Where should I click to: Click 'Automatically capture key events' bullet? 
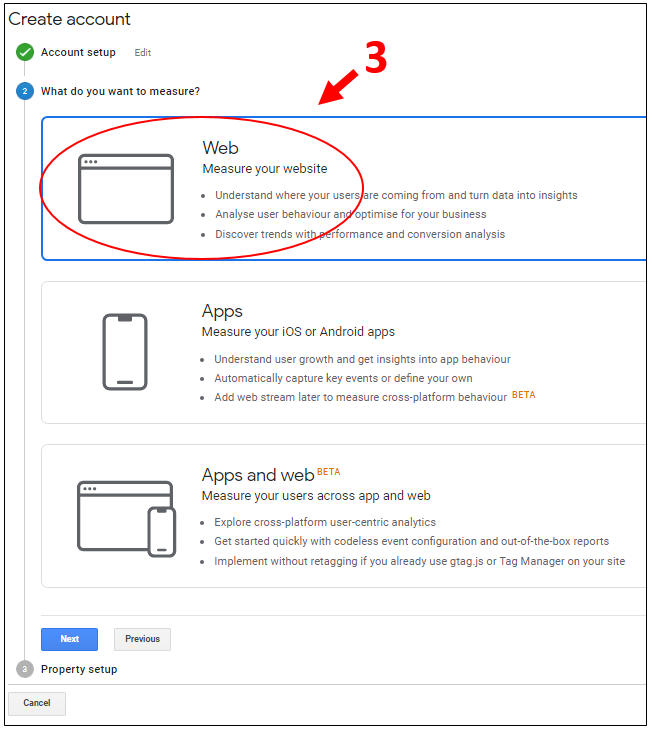tap(343, 378)
